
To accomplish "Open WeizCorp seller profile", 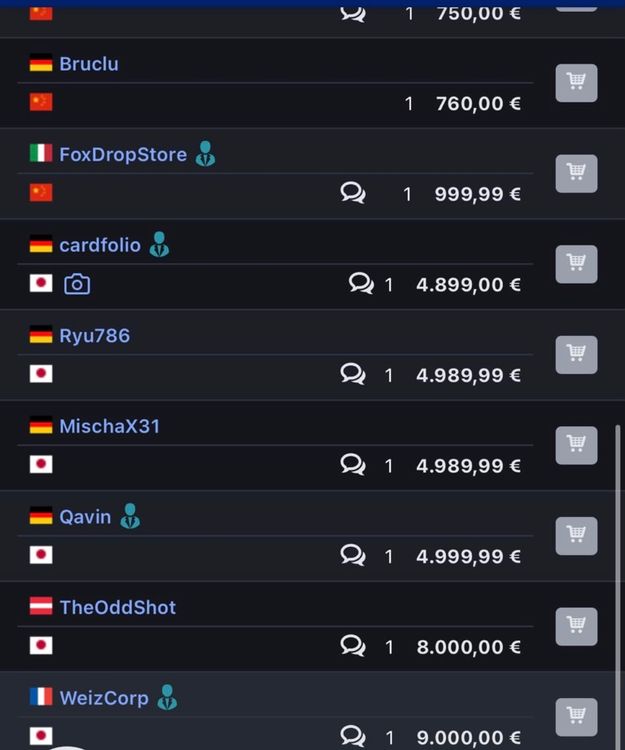I will [104, 698].
